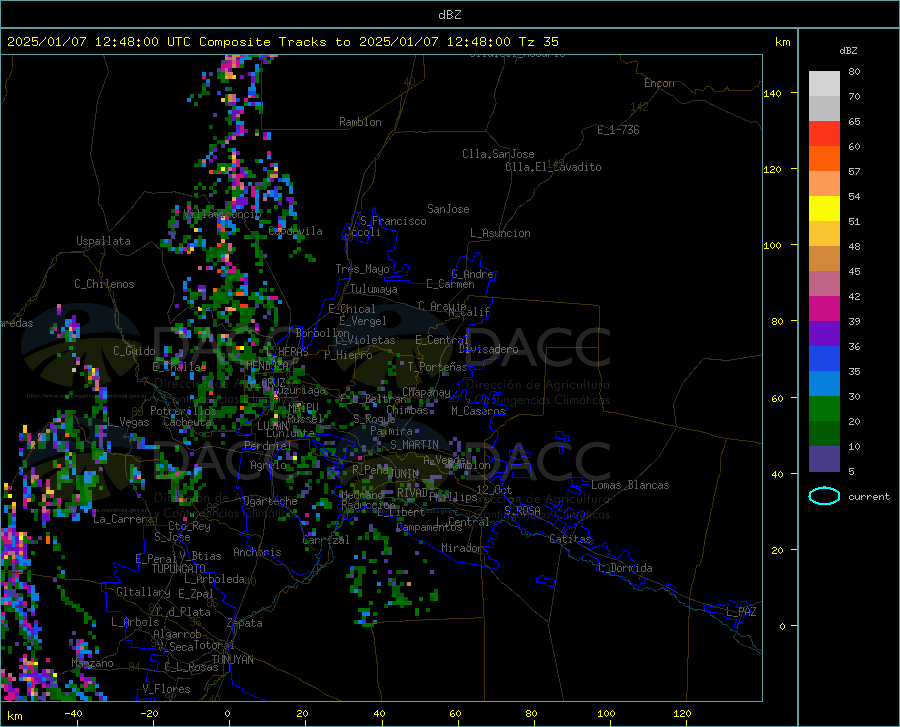Click the 'Capdevila' map label
Screen dimensions: 900x727
[x=296, y=231]
